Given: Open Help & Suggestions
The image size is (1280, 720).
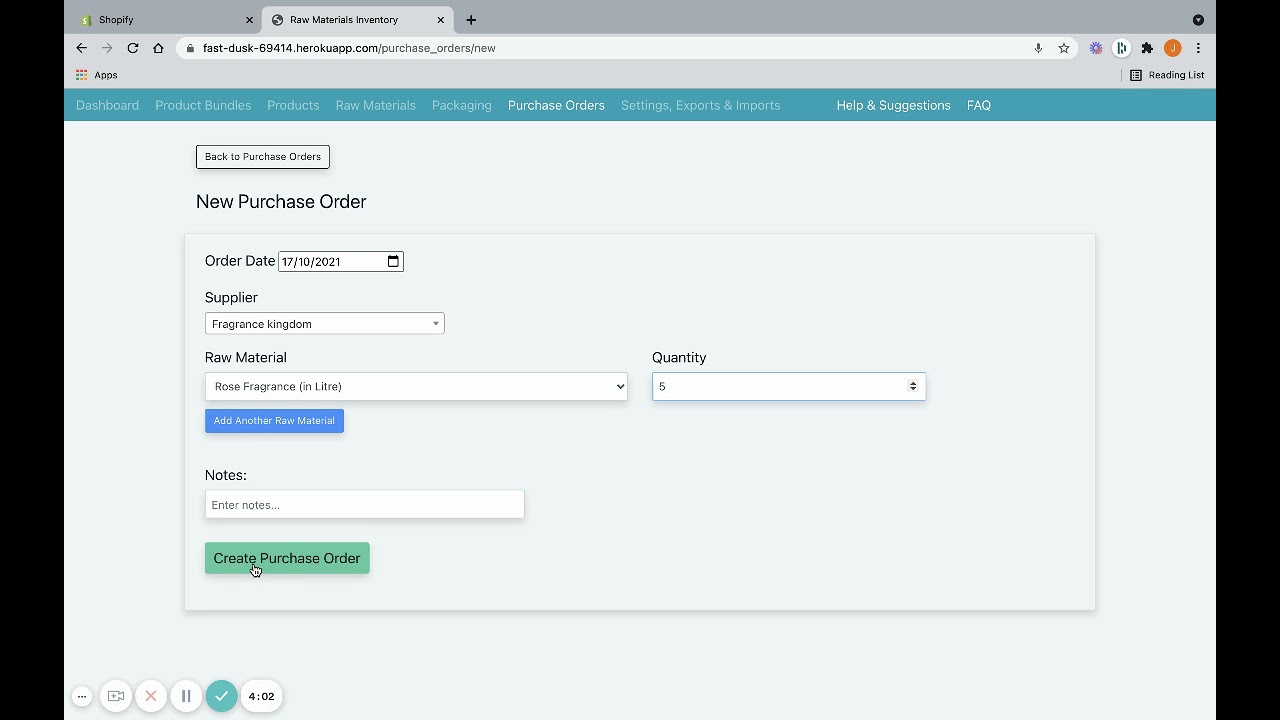Looking at the screenshot, I should click(894, 105).
